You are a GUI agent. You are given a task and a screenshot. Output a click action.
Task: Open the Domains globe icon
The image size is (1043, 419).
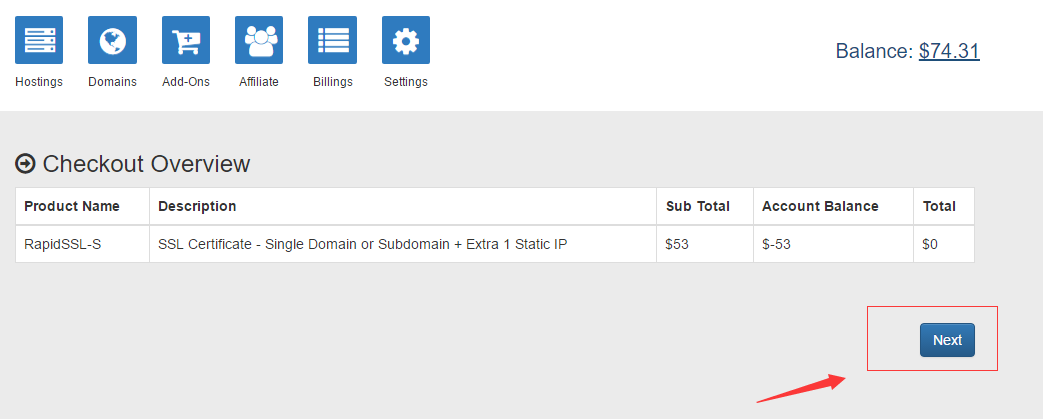[x=112, y=40]
